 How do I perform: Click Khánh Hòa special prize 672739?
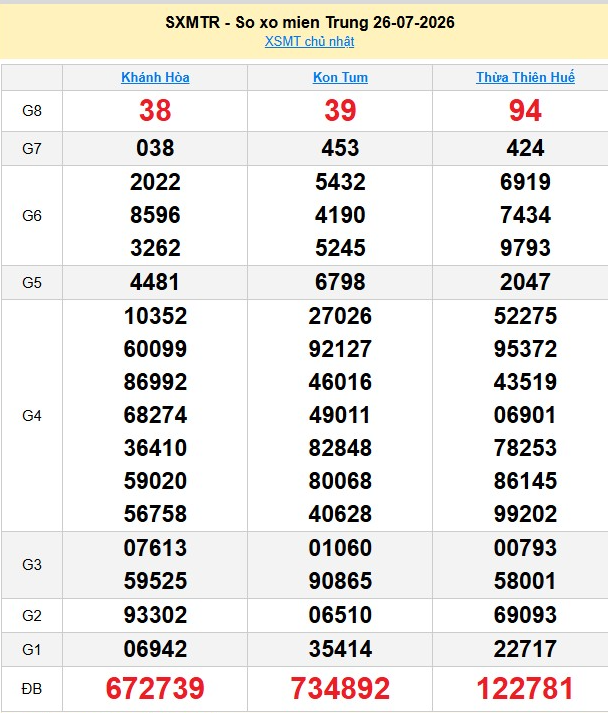(155, 688)
